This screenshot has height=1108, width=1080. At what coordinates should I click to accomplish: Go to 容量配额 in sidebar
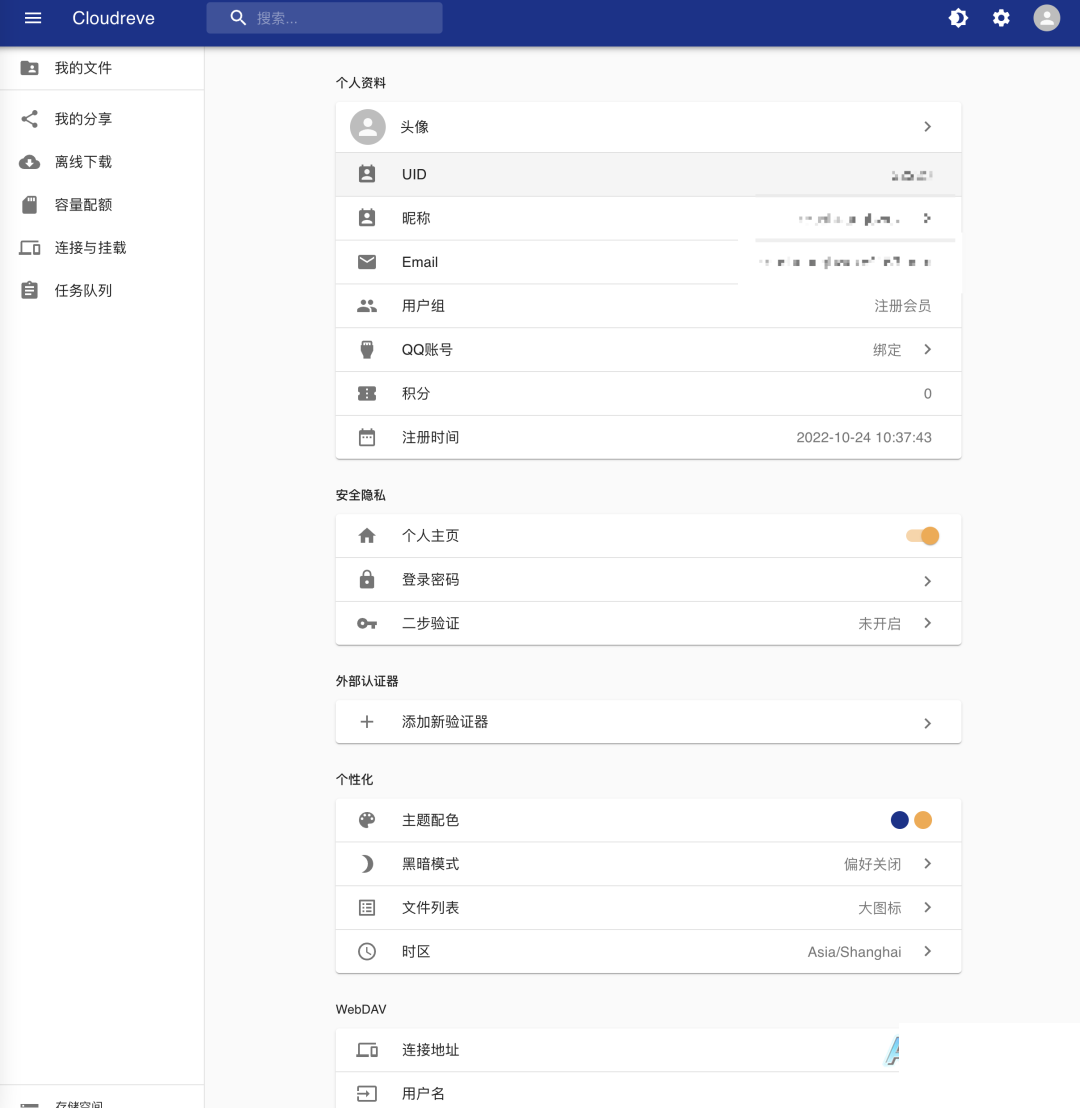click(x=102, y=205)
